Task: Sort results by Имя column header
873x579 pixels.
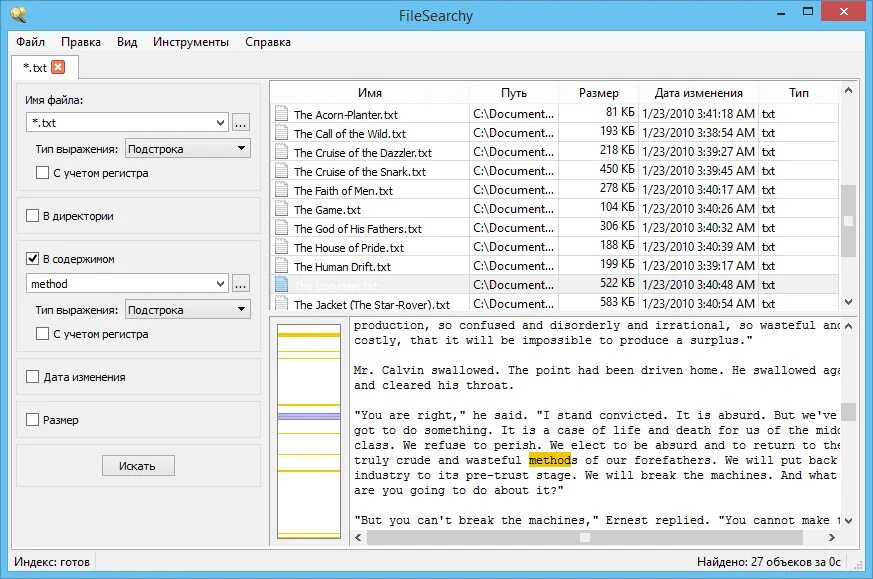Action: point(370,93)
